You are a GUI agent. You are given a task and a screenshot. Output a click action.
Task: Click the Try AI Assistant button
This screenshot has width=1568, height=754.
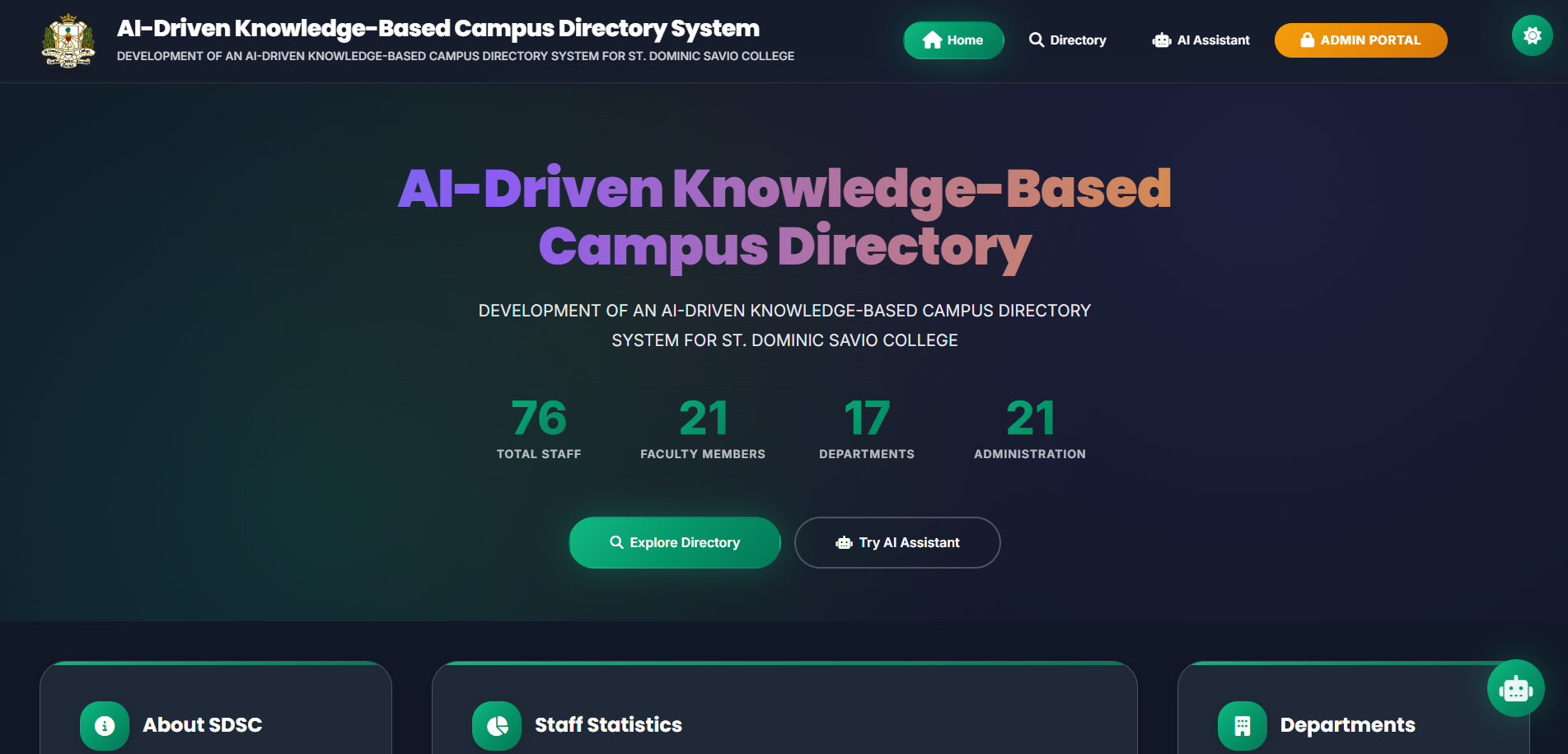(897, 542)
